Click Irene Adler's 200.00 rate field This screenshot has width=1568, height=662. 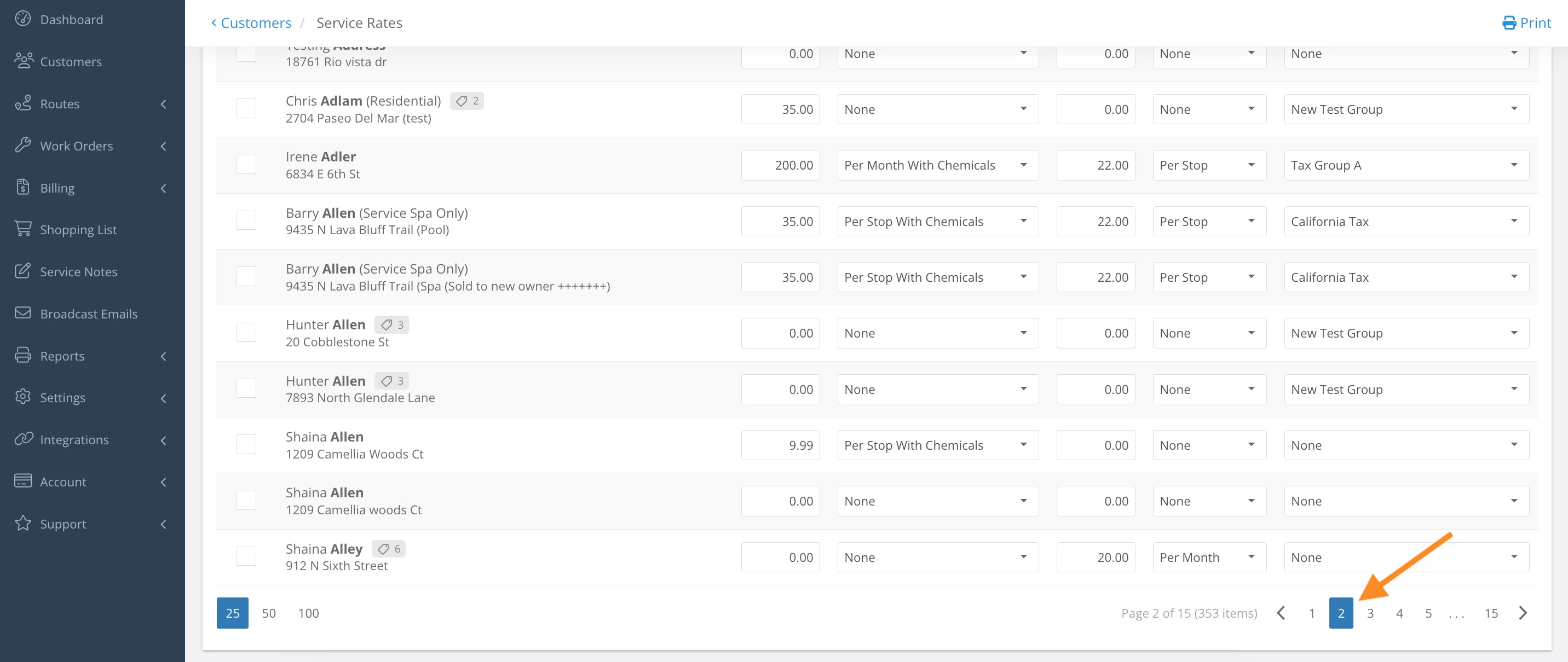coord(780,165)
